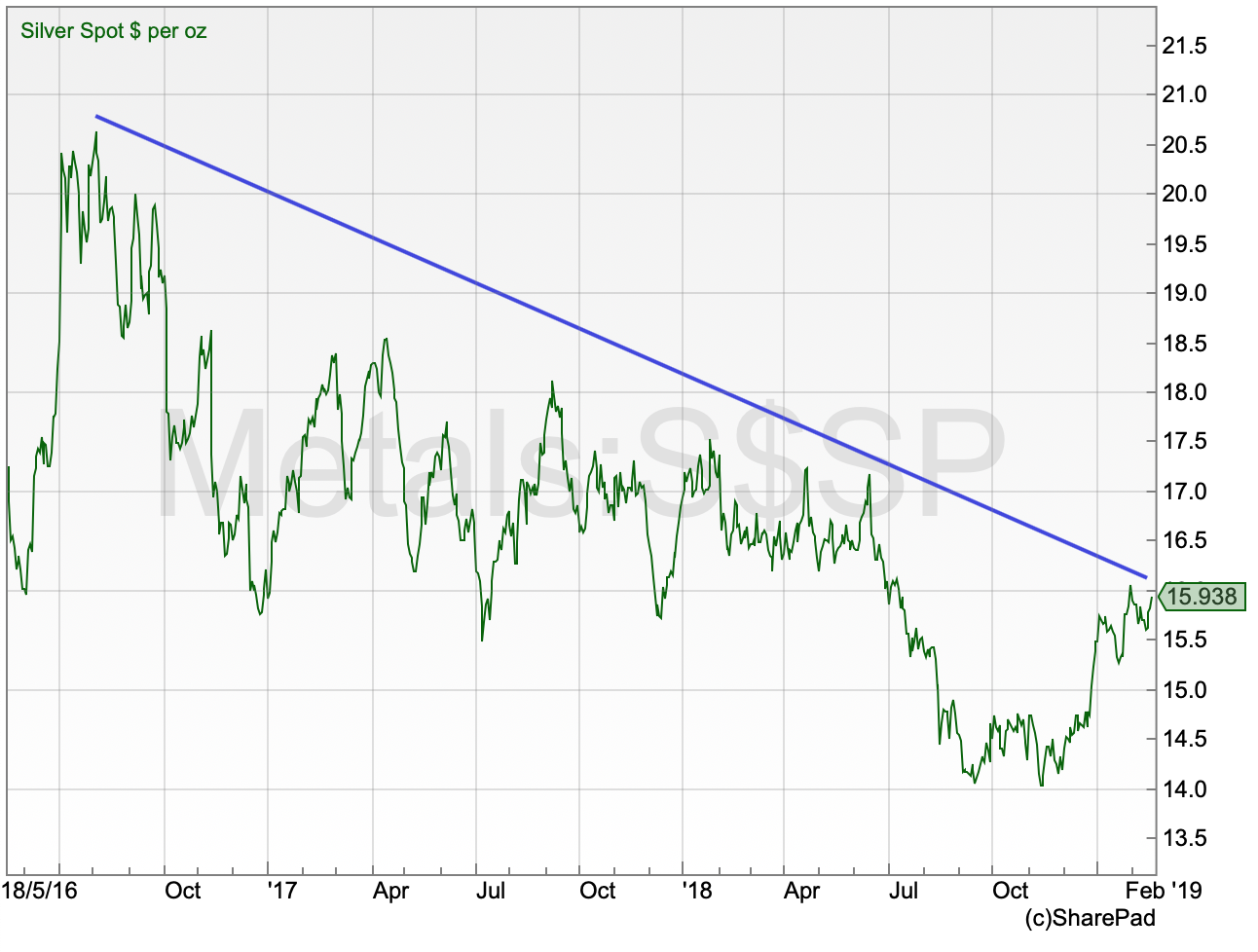
Task: Click the 17.0 price axis label
Action: tap(1184, 492)
